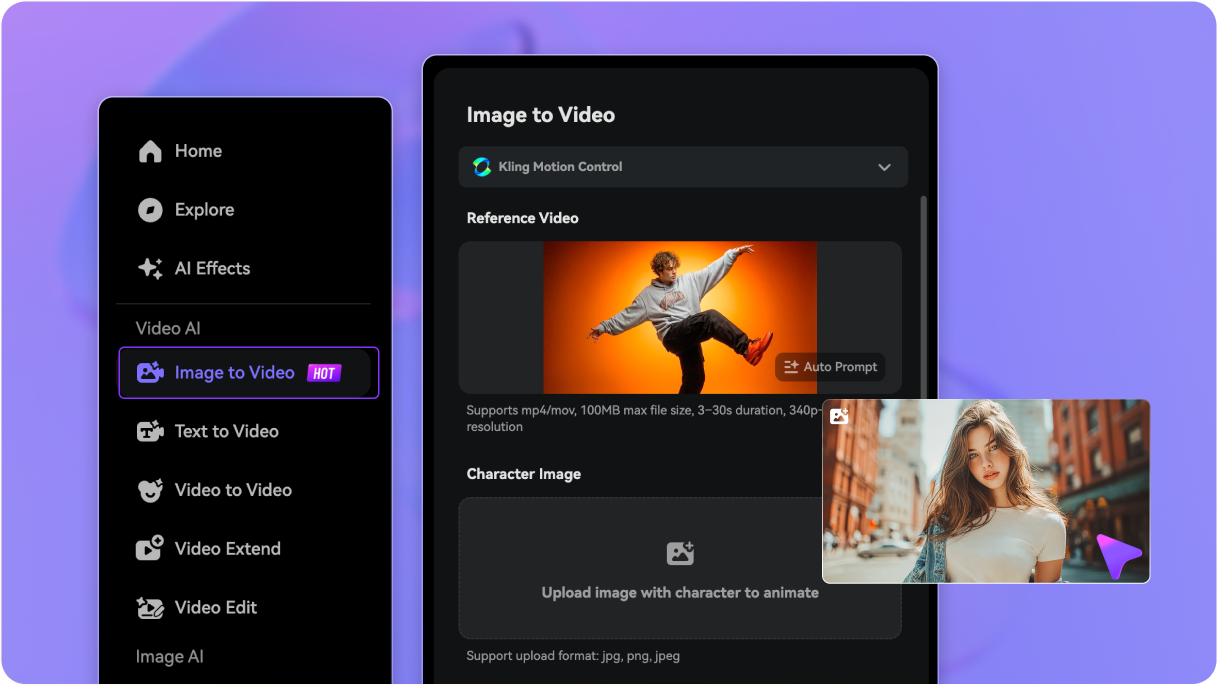Screen dimensions: 1218x686
Task: Click the sliders icon inside Auto Prompt
Action: pos(790,367)
